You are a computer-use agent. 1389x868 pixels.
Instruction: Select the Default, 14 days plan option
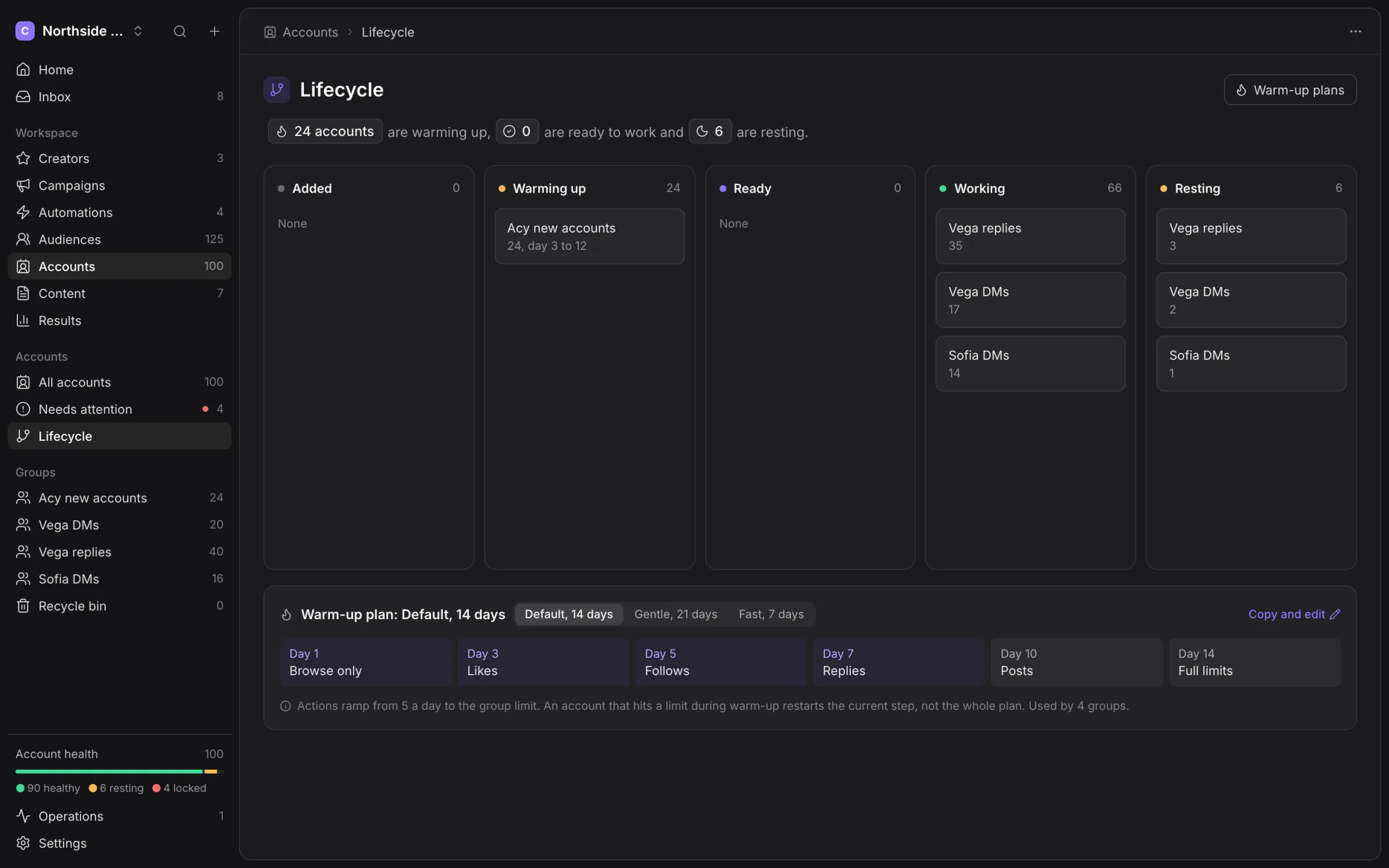tap(568, 614)
